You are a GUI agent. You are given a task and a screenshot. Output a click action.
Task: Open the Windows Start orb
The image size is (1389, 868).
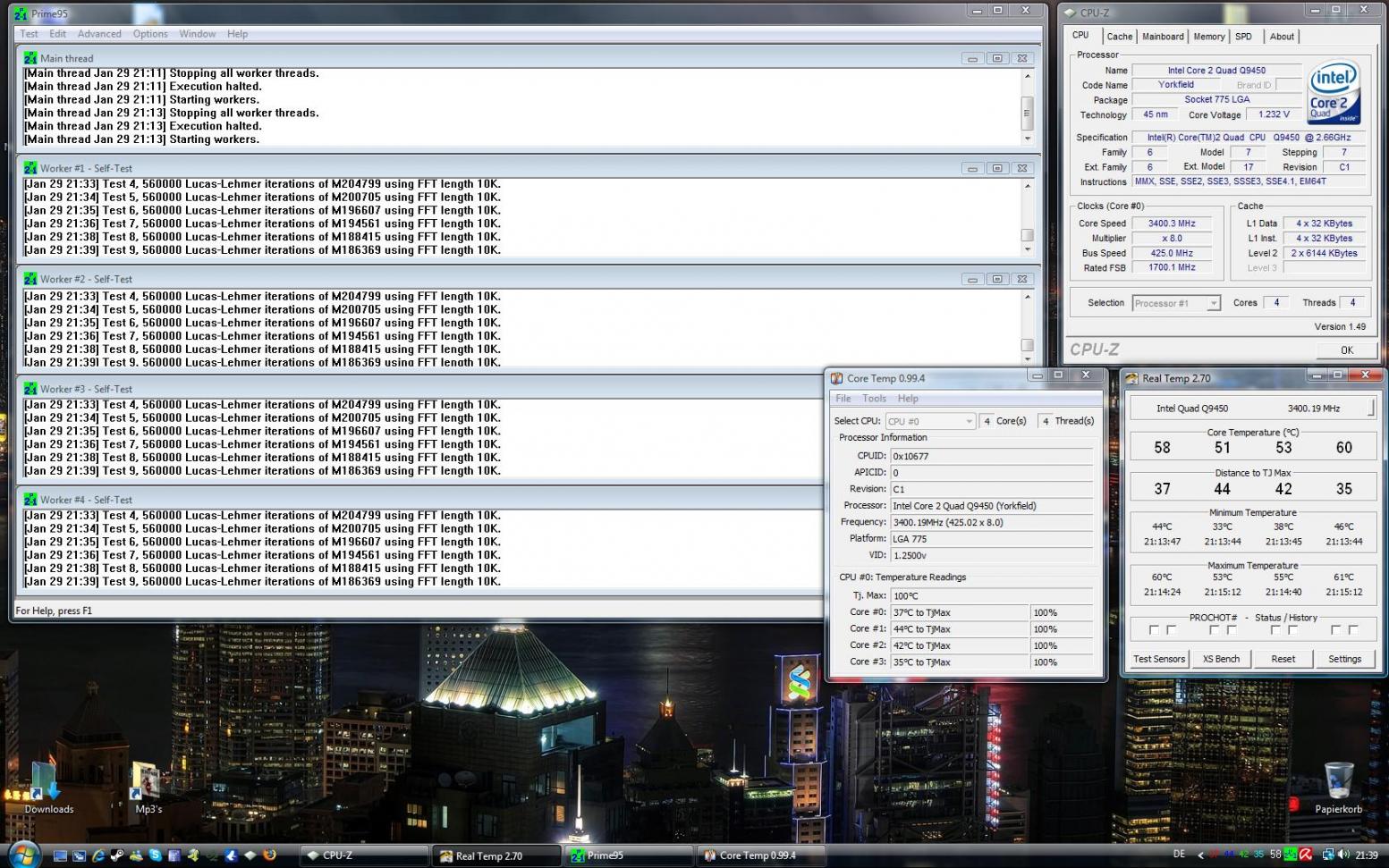[x=24, y=855]
